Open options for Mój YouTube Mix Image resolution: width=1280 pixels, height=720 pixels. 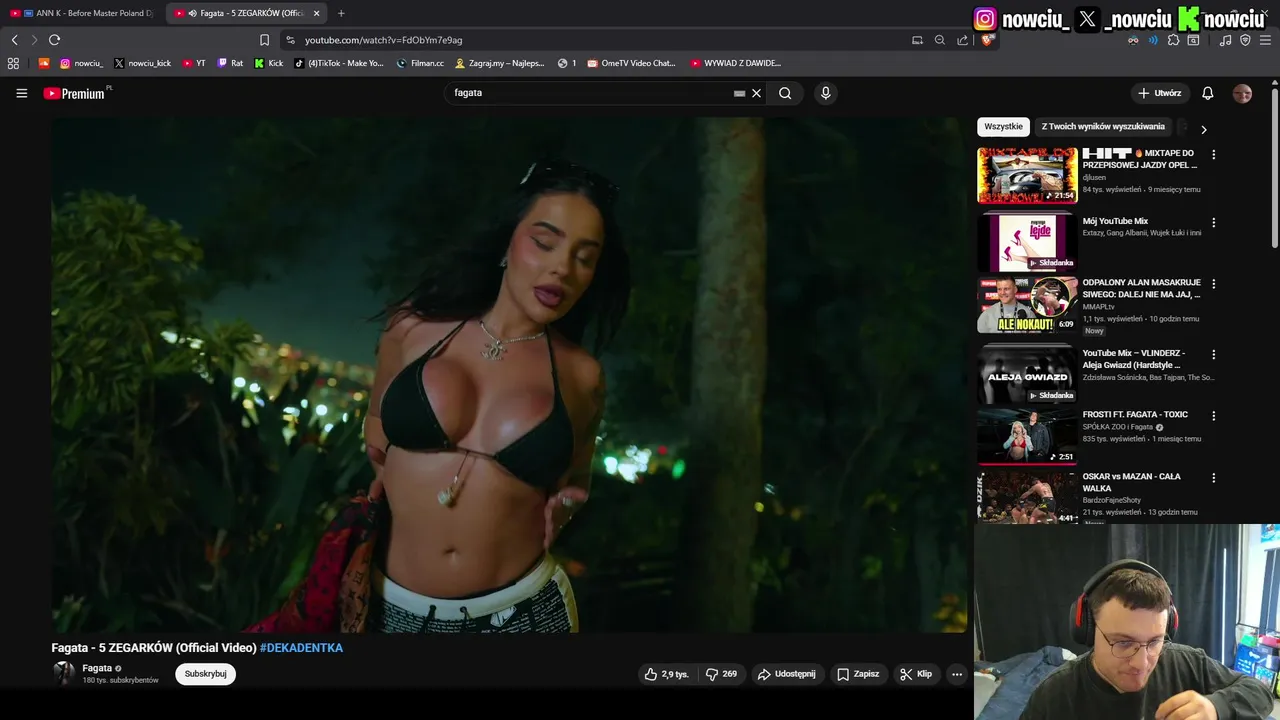[1213, 223]
